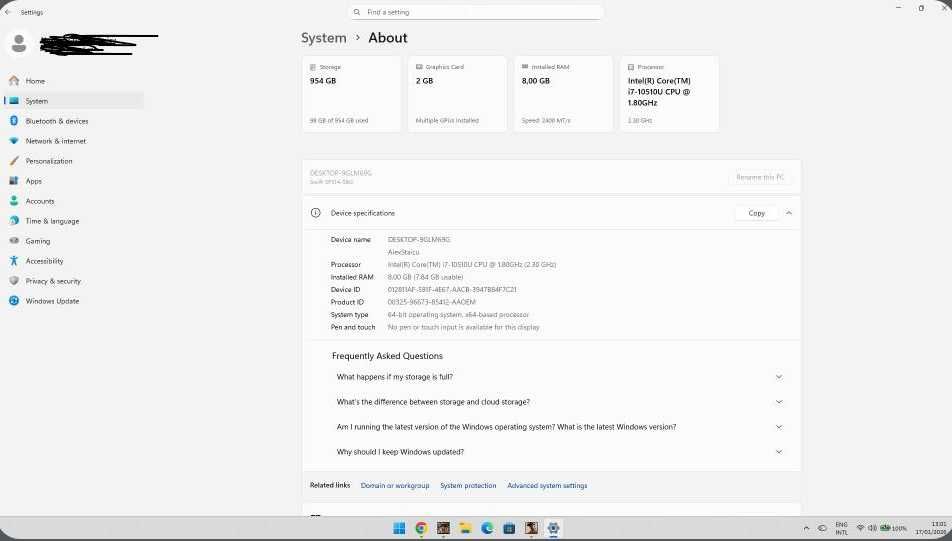952x541 pixels.
Task: Open Home in the sidebar
Action: (74, 81)
